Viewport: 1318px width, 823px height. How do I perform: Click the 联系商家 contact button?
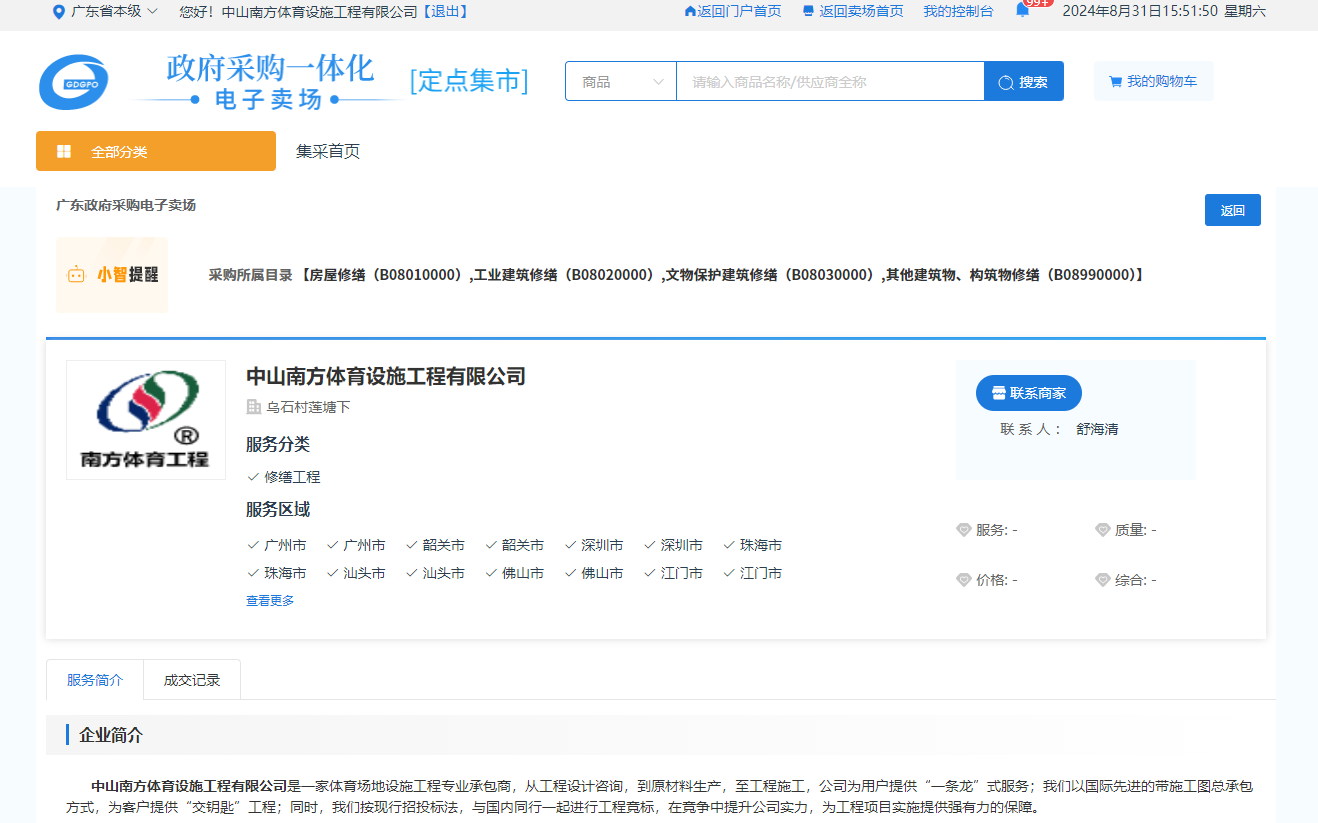(x=1029, y=393)
